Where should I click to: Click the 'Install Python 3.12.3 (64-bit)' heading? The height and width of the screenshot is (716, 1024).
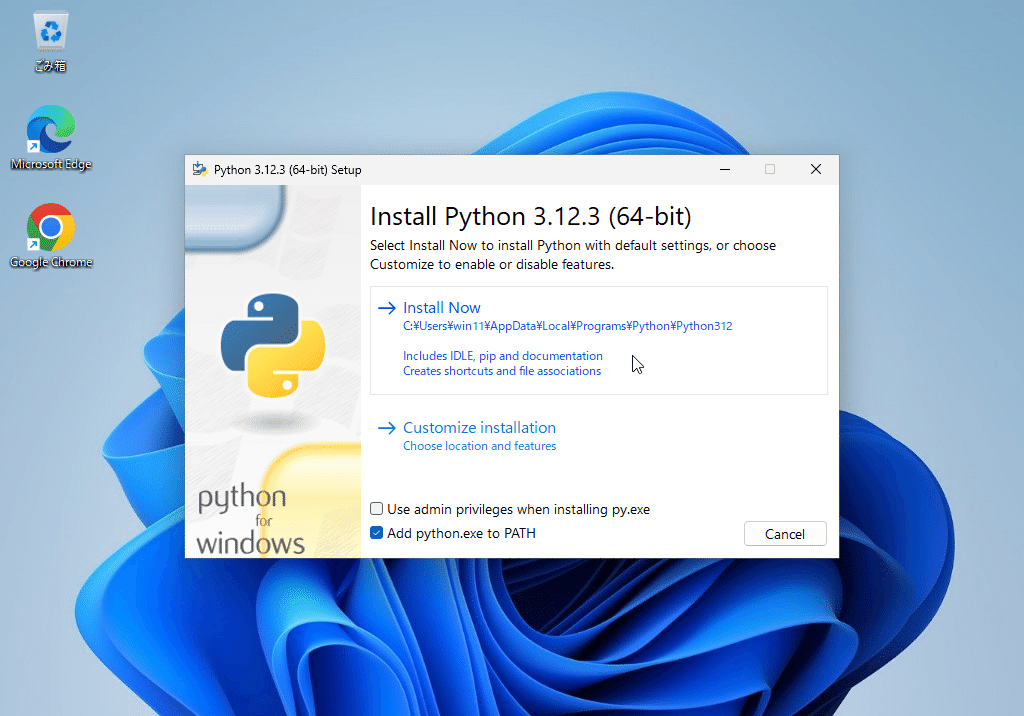click(530, 216)
